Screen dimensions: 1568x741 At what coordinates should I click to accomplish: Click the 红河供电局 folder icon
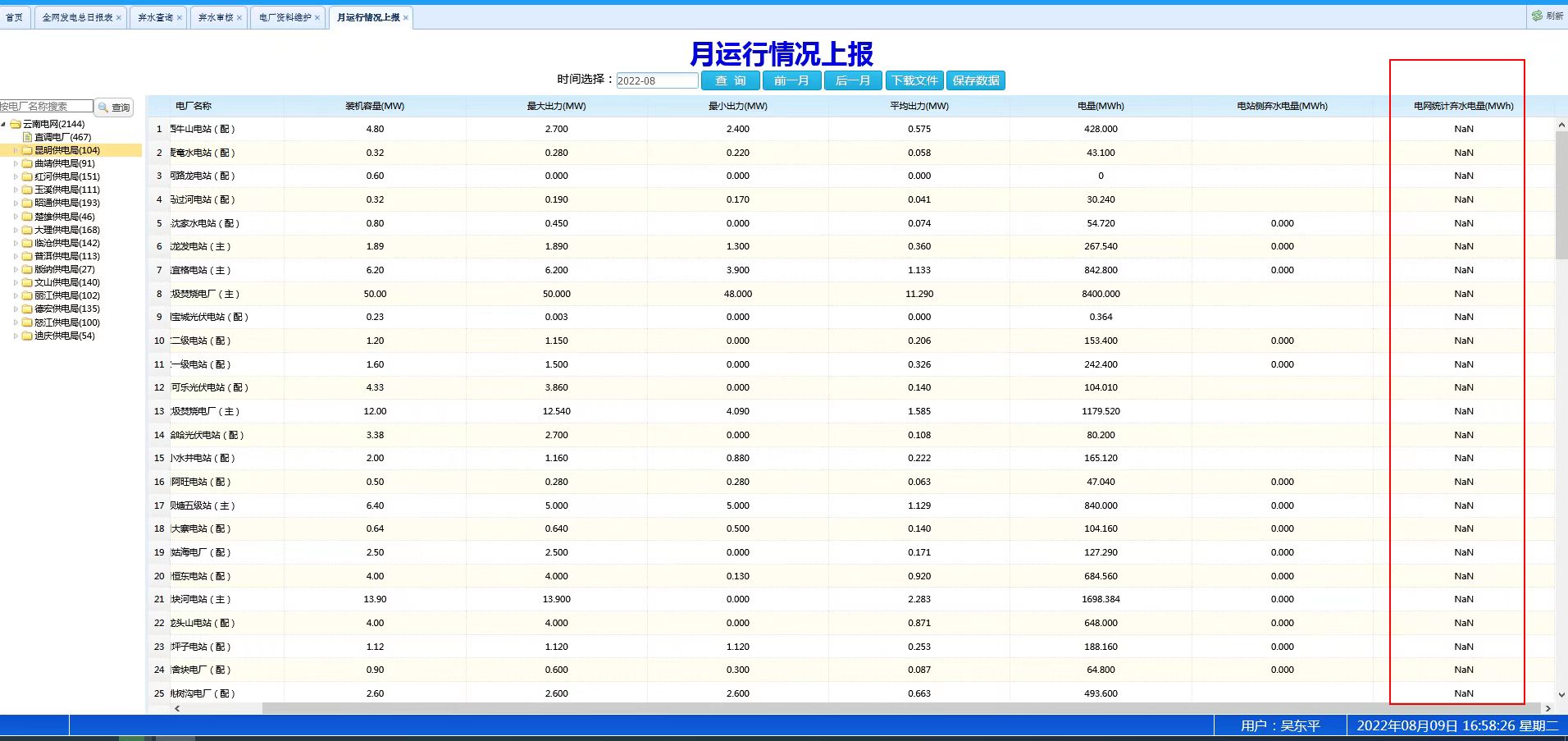[x=27, y=176]
